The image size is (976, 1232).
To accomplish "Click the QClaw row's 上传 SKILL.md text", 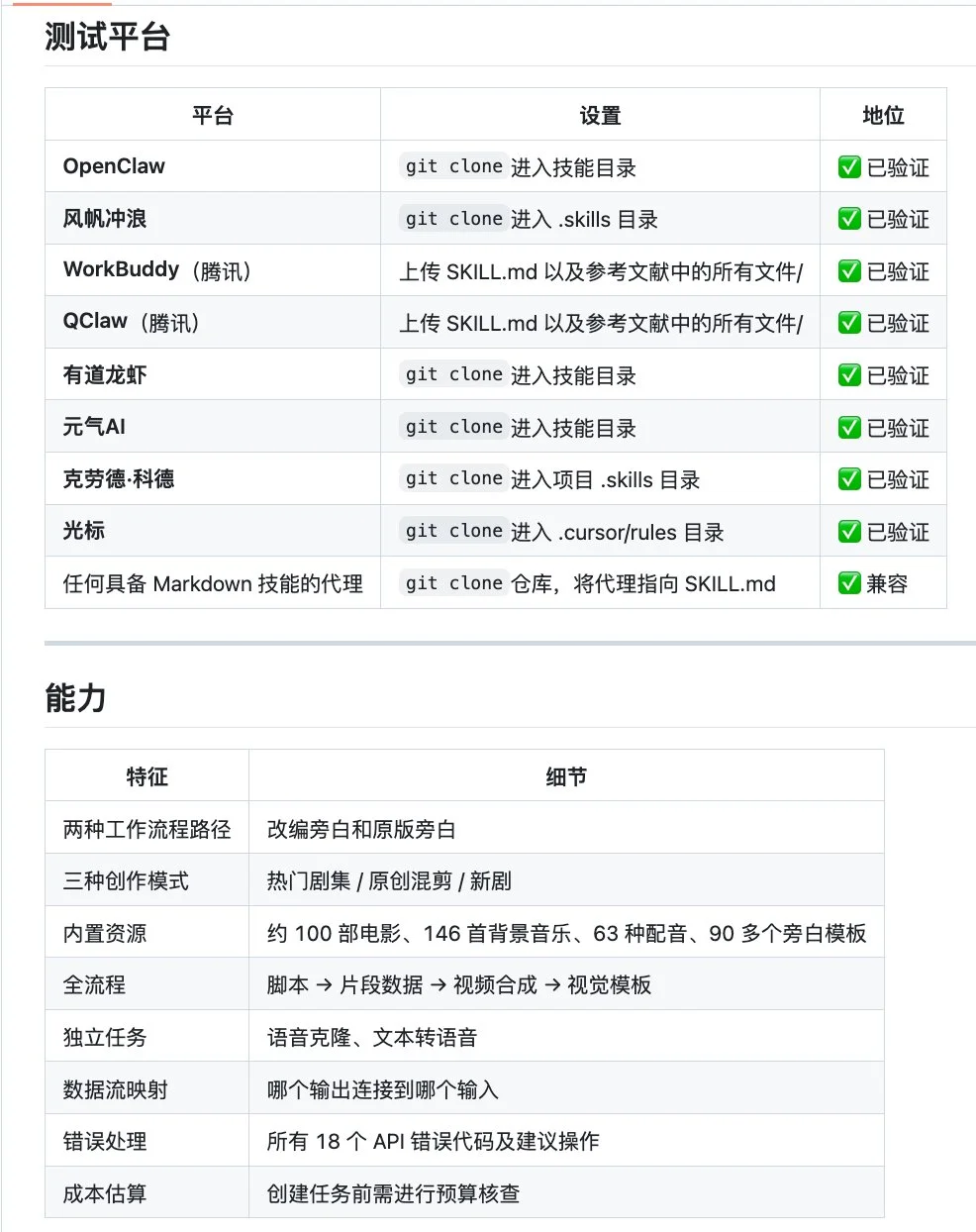I will [x=601, y=323].
